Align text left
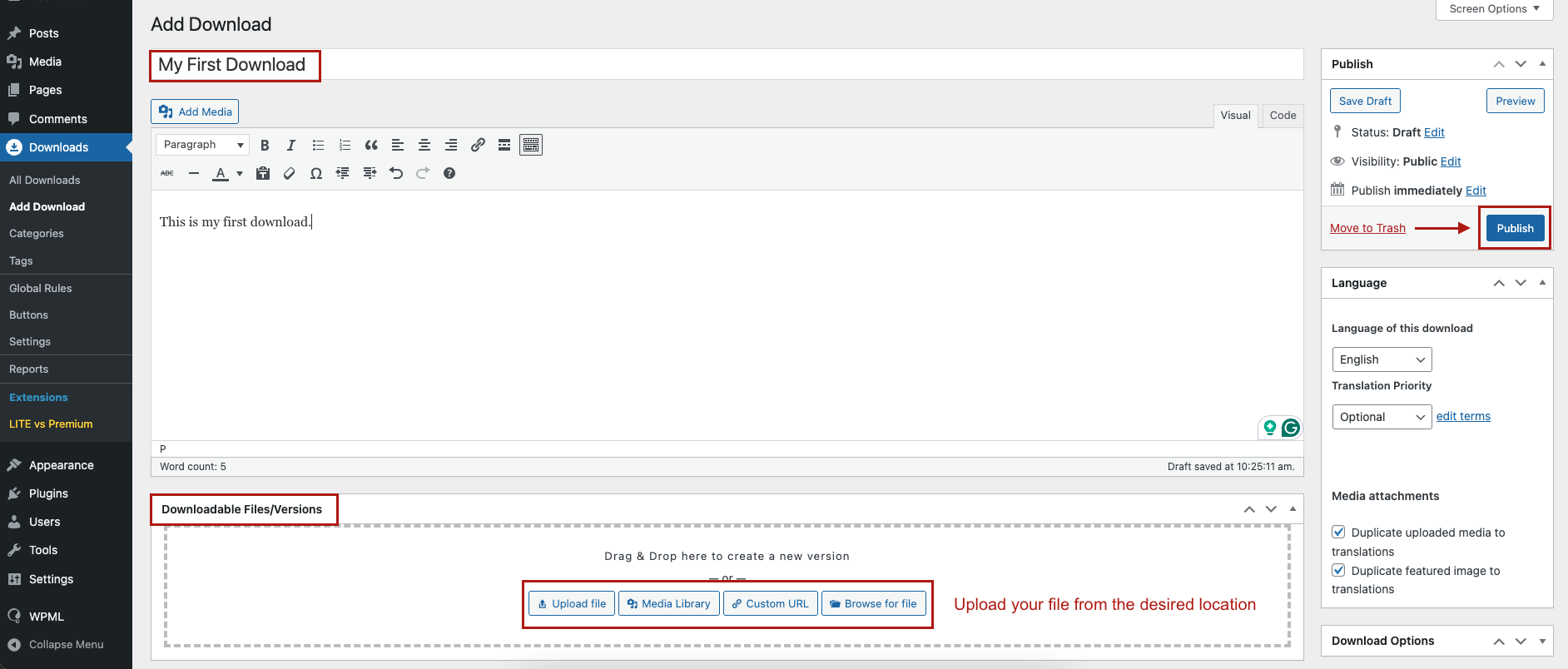Image resolution: width=1568 pixels, height=669 pixels. pos(398,145)
